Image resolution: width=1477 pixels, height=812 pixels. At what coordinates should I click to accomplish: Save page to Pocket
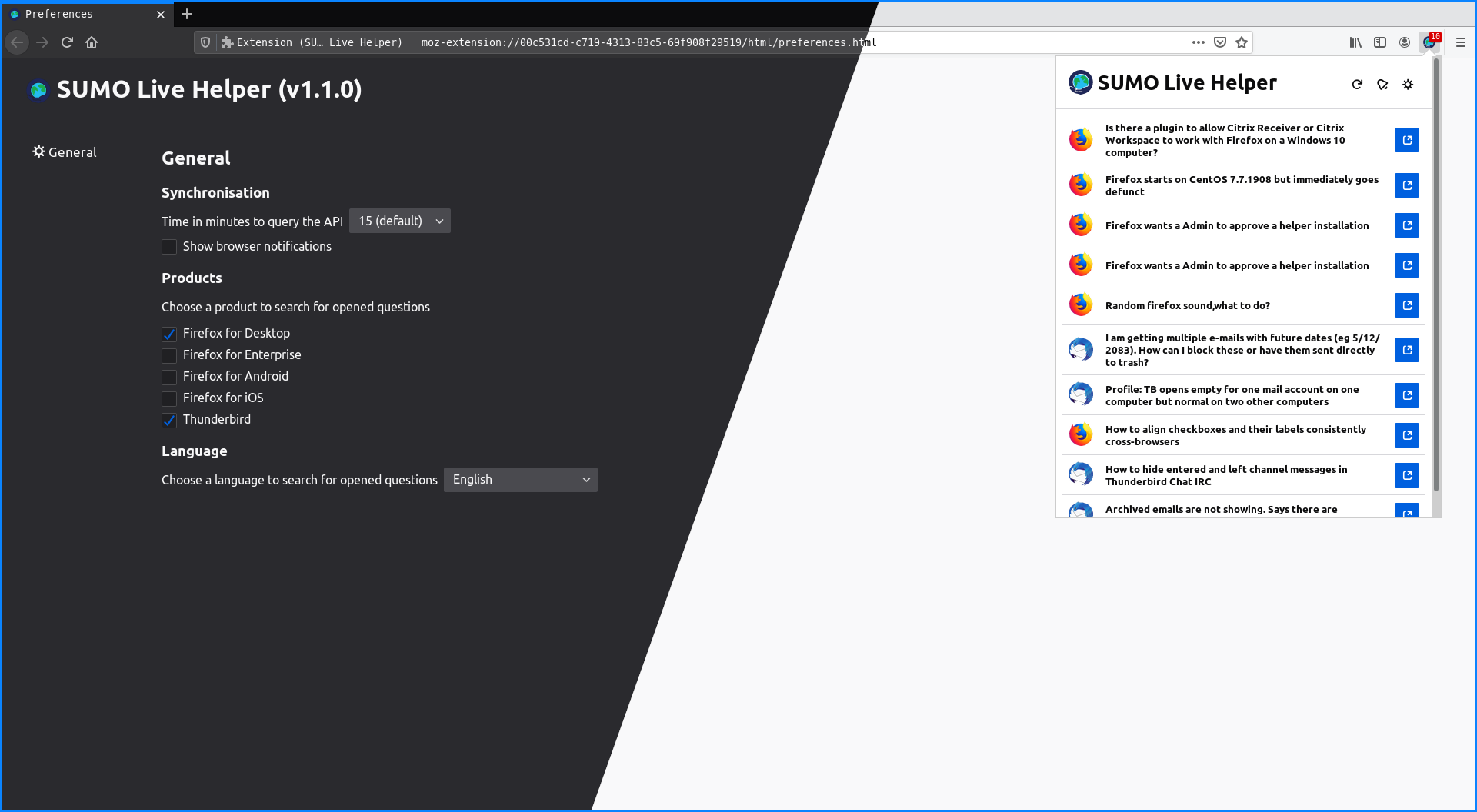[x=1220, y=42]
